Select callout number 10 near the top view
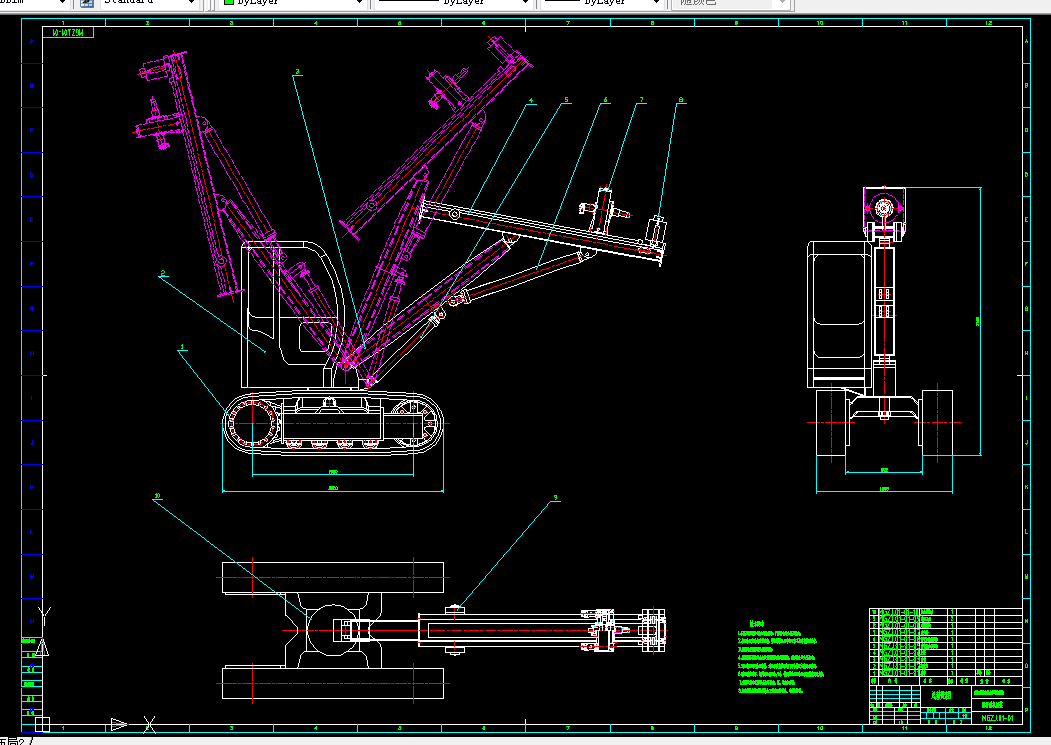 (x=157, y=496)
